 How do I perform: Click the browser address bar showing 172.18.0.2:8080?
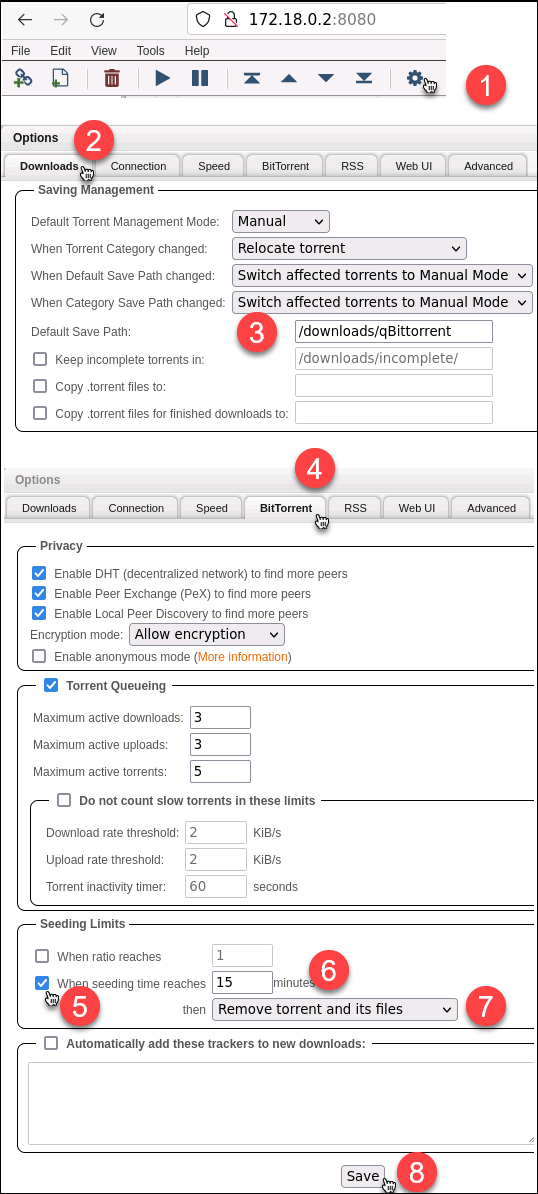pyautogui.click(x=316, y=19)
